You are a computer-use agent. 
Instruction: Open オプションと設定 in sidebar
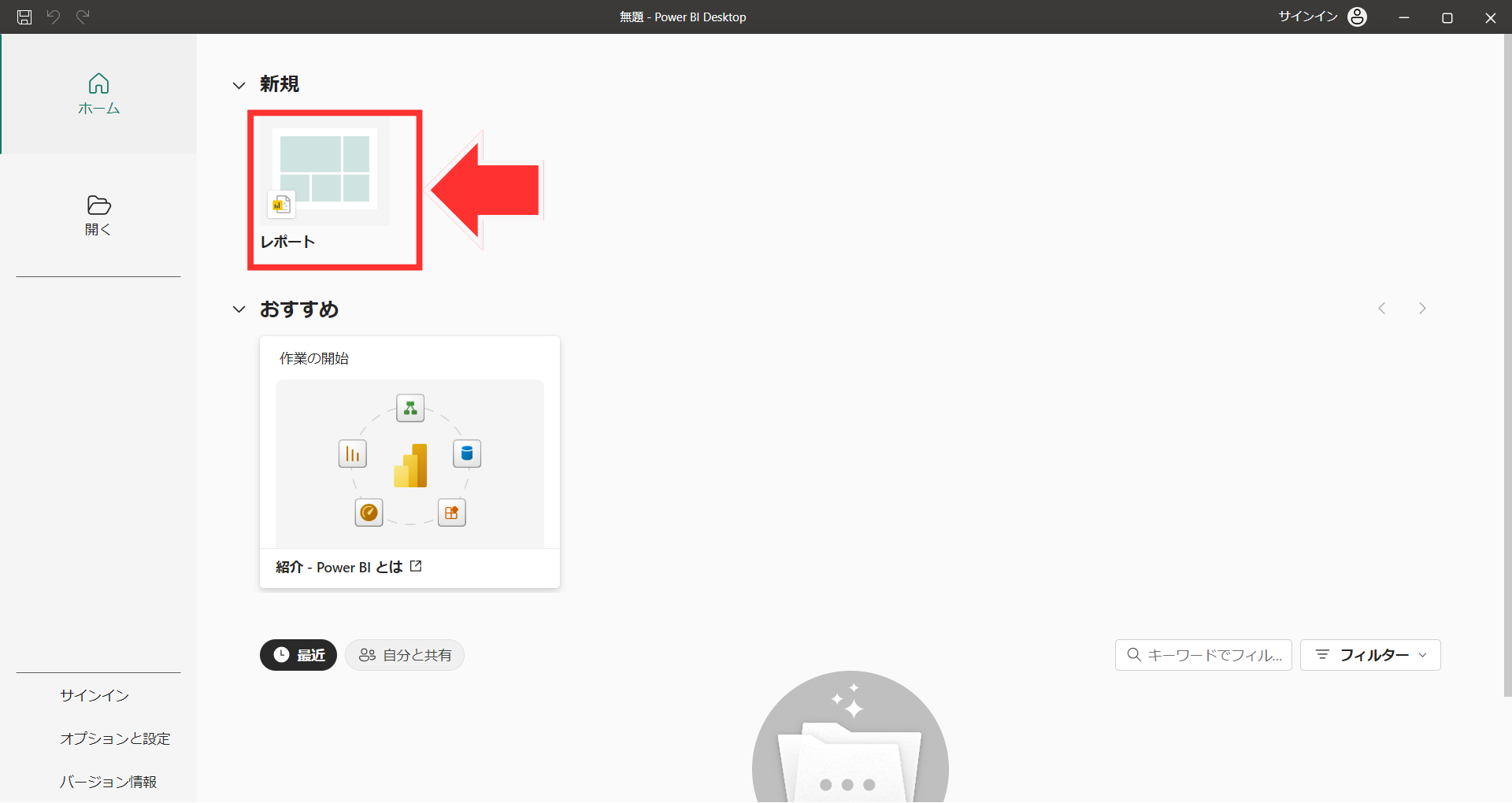click(115, 738)
